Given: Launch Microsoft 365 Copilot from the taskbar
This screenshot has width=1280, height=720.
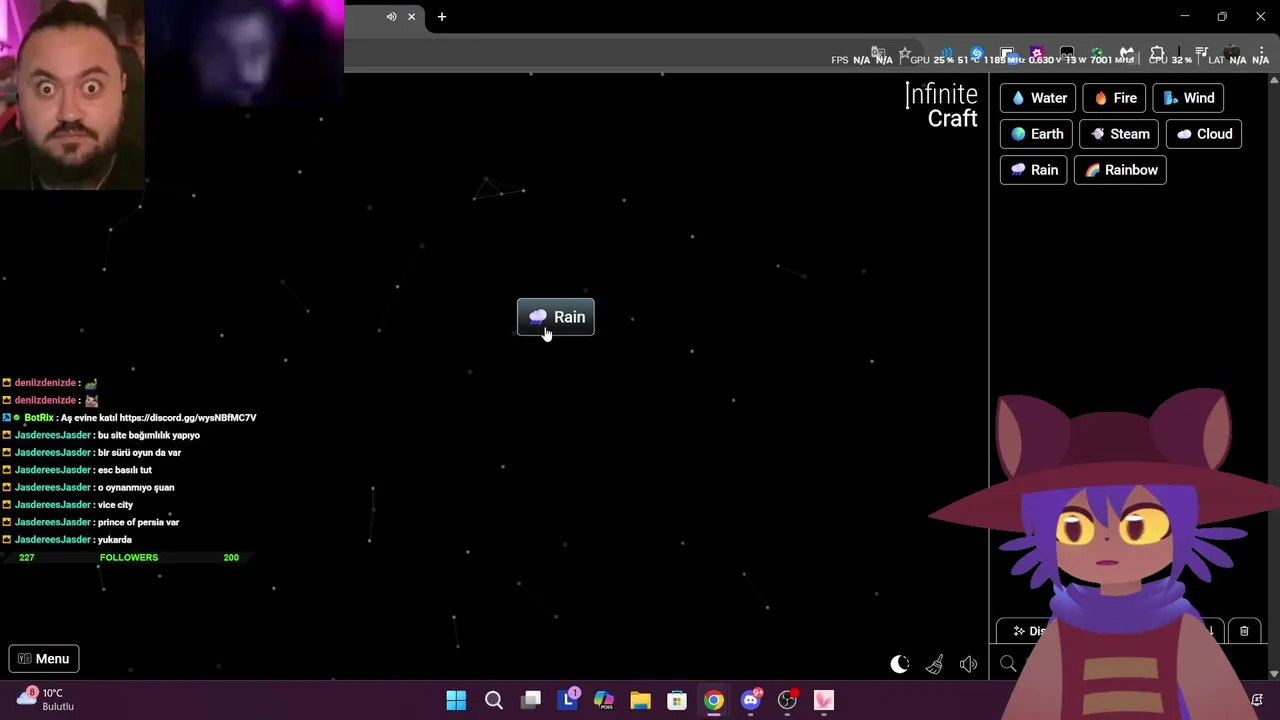Looking at the screenshot, I should [x=604, y=700].
